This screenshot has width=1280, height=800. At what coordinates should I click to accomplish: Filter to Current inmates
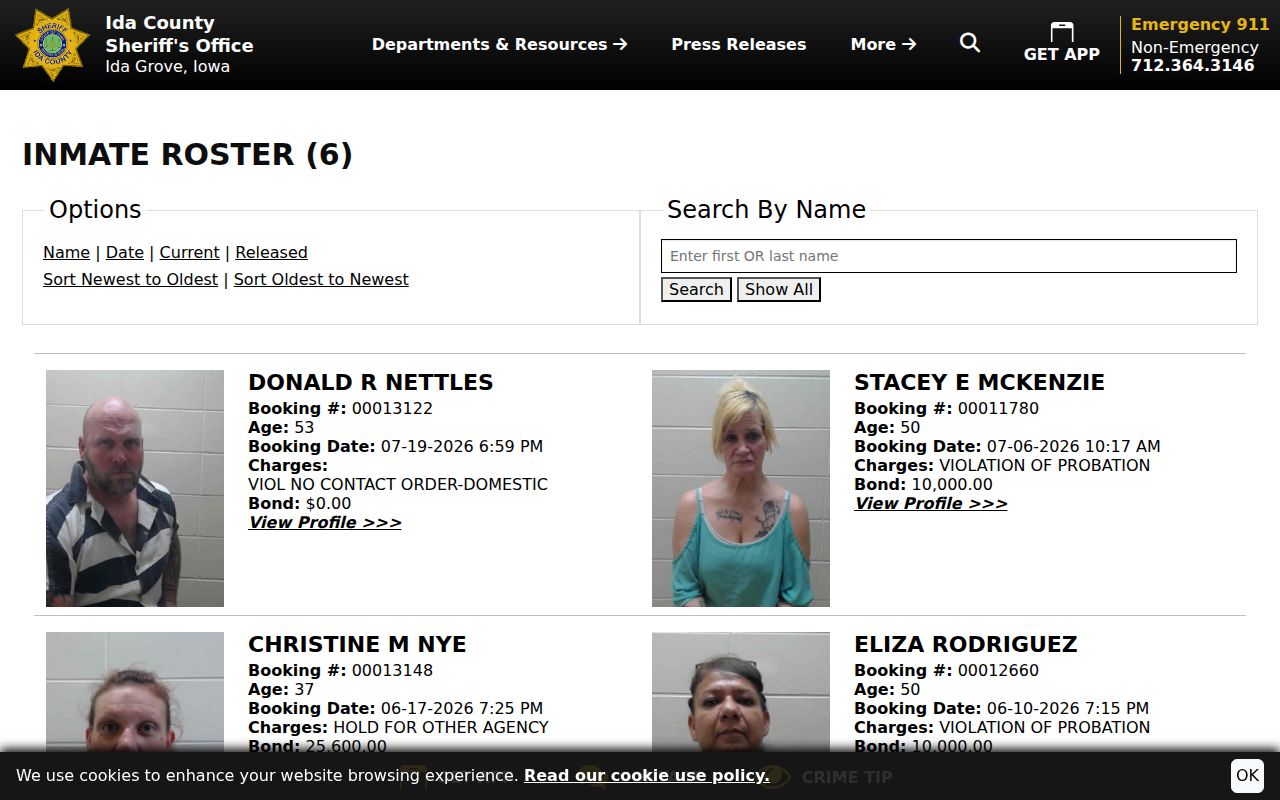click(189, 253)
